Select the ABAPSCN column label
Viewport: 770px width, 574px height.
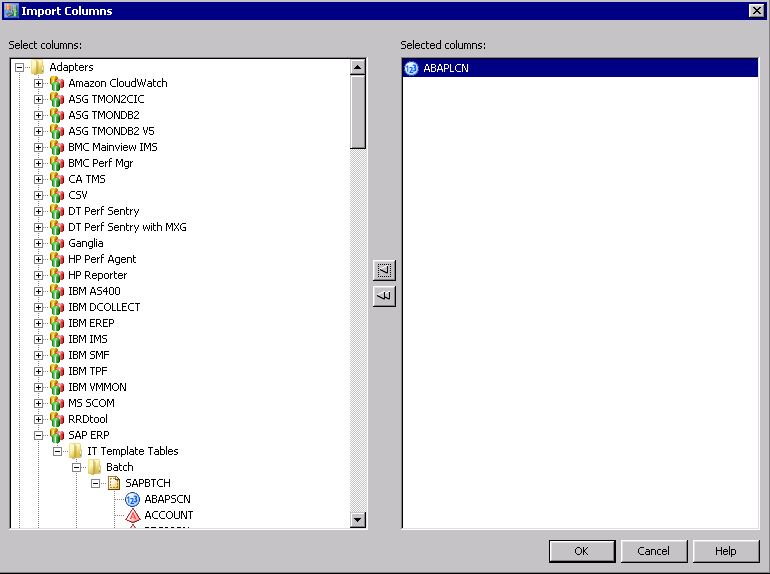pyautogui.click(x=167, y=499)
